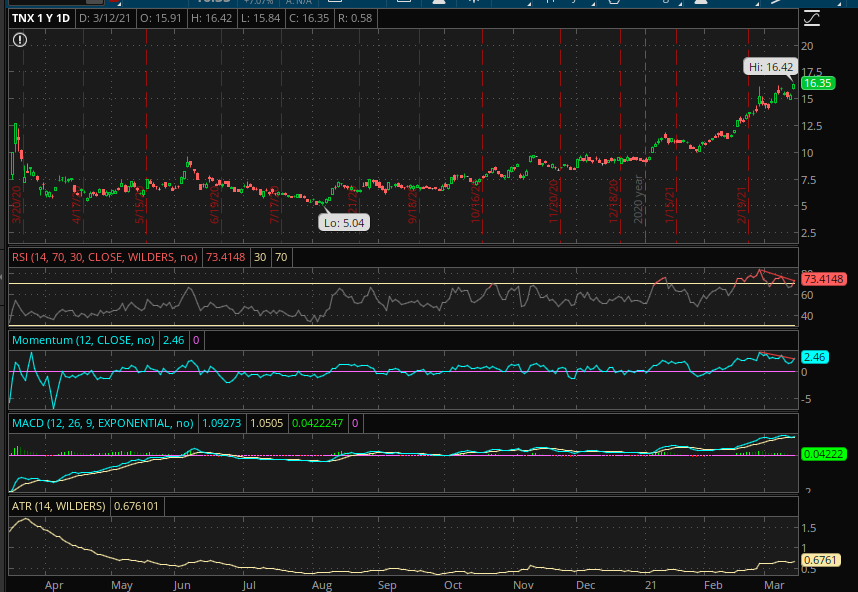Open the RSI study title label
The height and width of the screenshot is (592, 858).
104,257
